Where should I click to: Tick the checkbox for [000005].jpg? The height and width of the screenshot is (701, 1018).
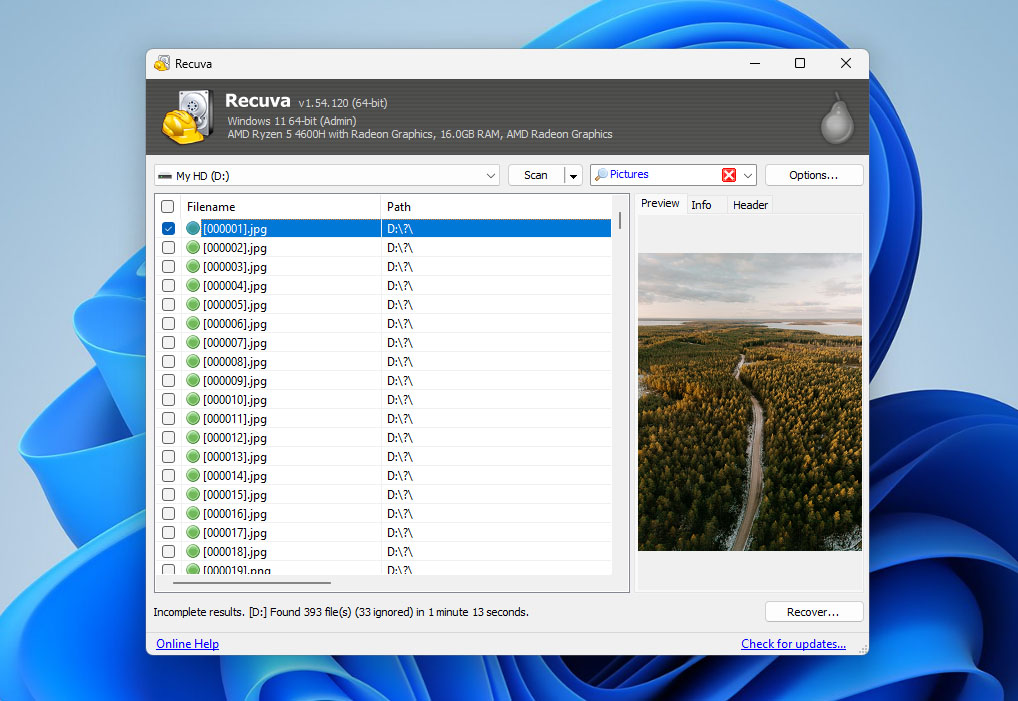(x=168, y=304)
